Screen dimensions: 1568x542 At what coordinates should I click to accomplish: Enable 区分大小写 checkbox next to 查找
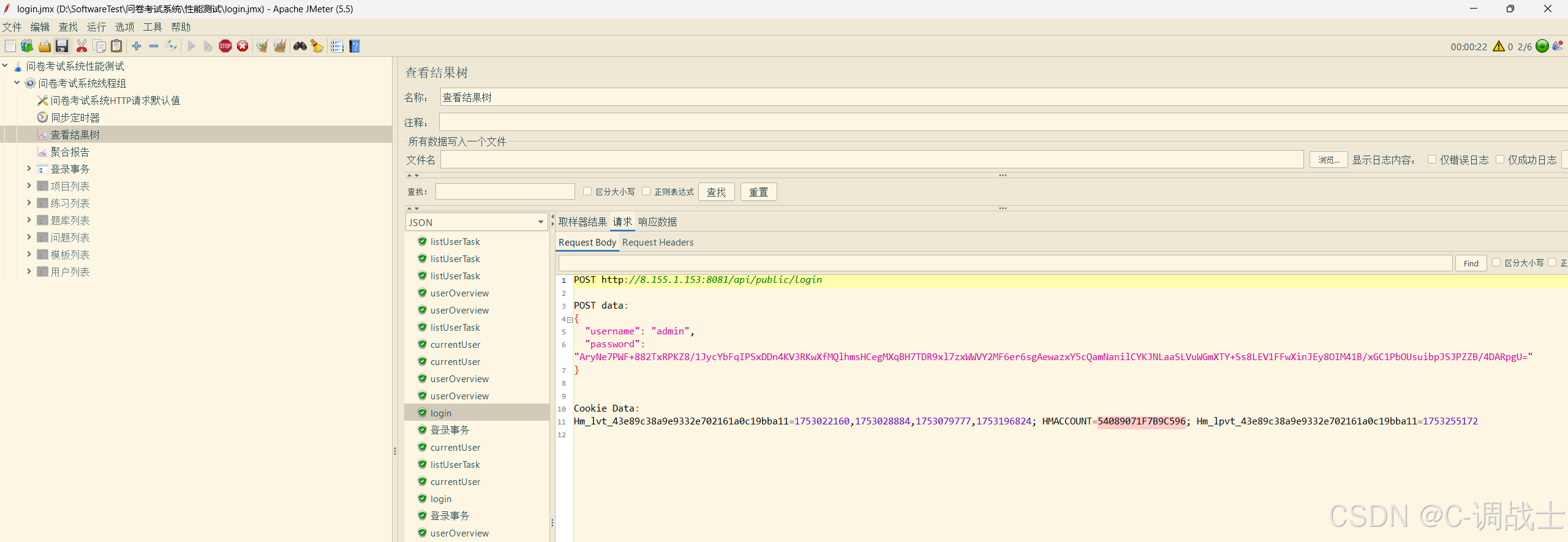pos(587,191)
